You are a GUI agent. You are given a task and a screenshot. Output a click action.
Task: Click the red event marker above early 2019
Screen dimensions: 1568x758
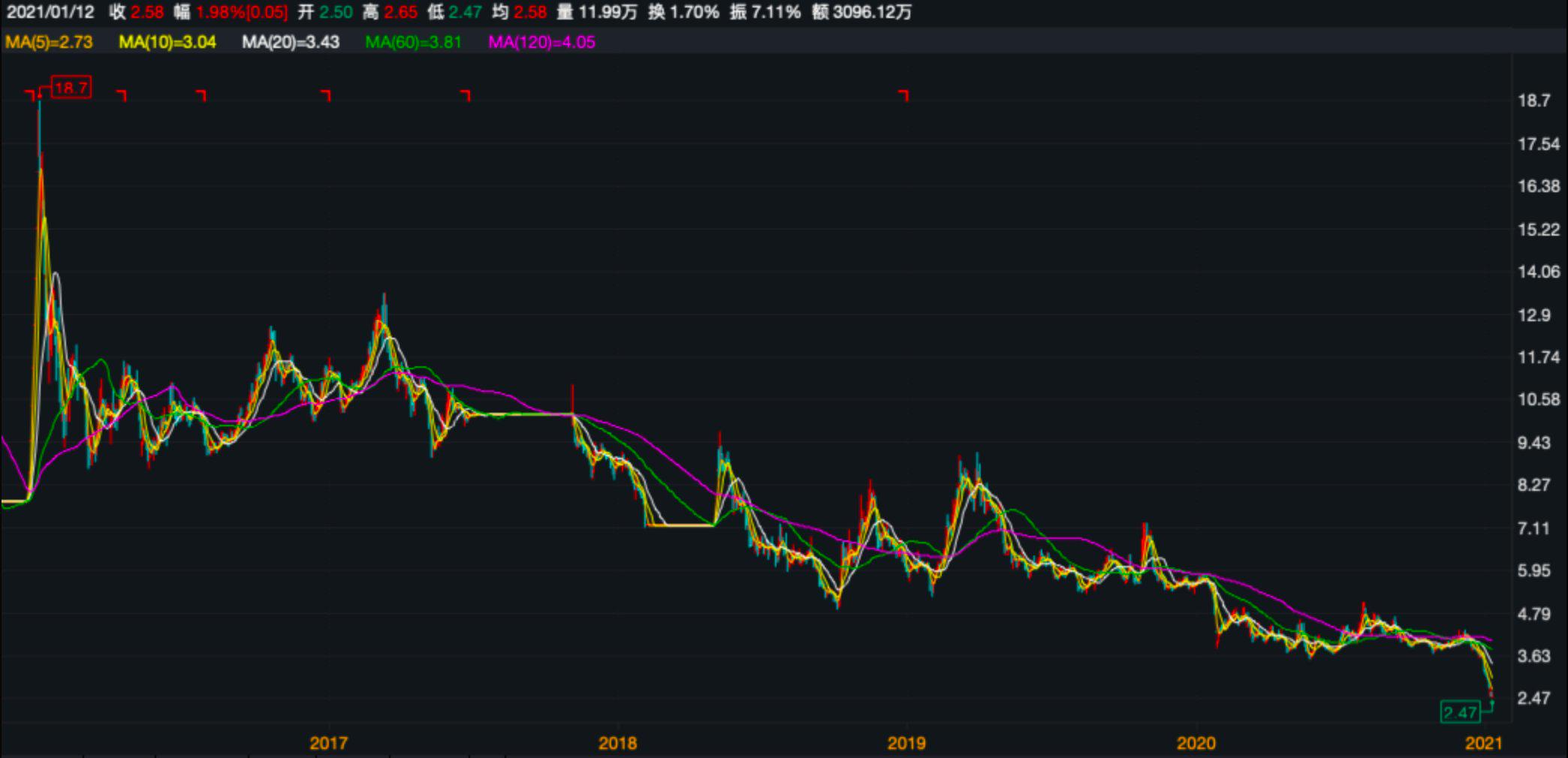[x=904, y=95]
